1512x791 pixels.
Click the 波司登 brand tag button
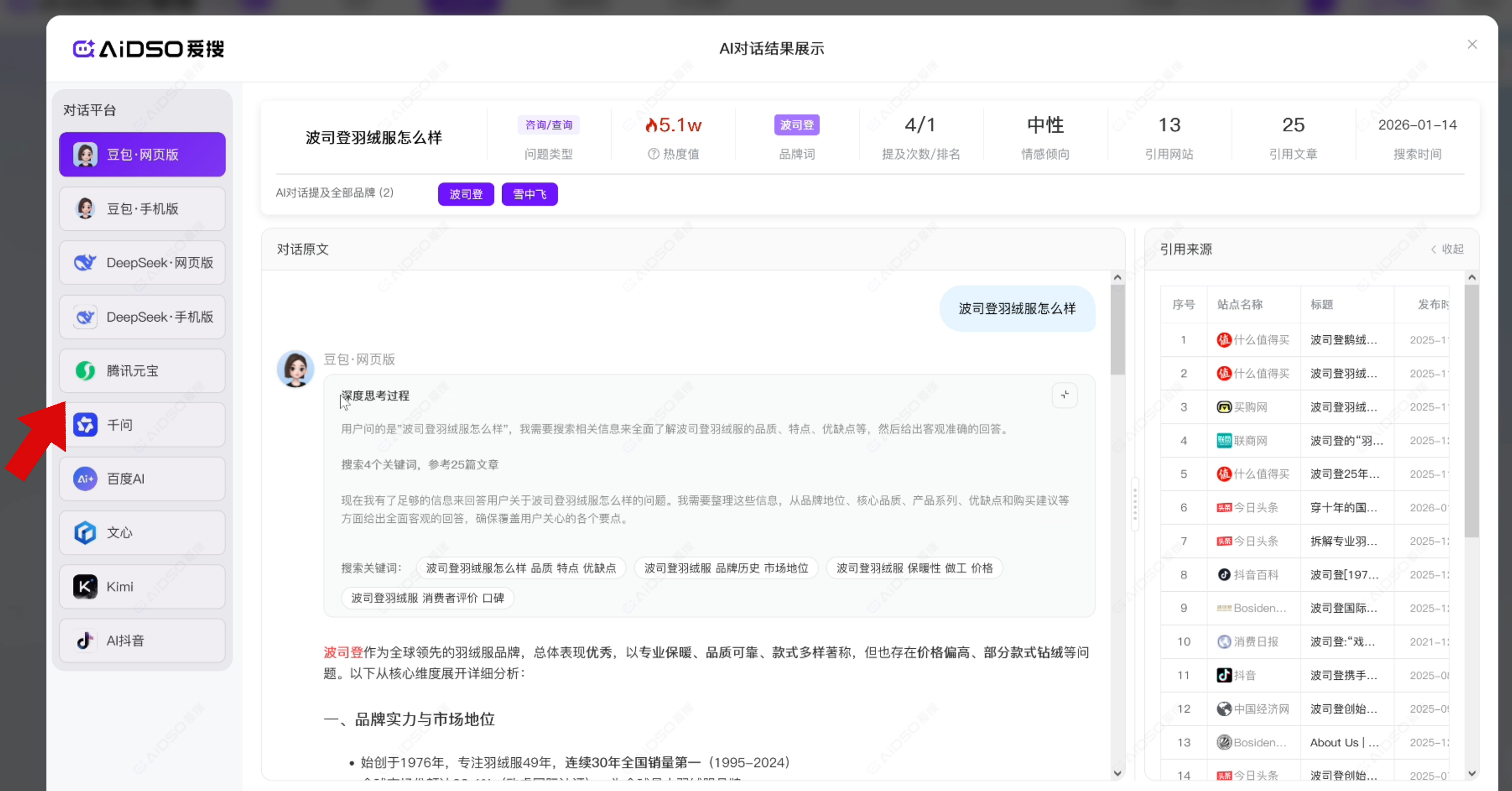point(466,194)
